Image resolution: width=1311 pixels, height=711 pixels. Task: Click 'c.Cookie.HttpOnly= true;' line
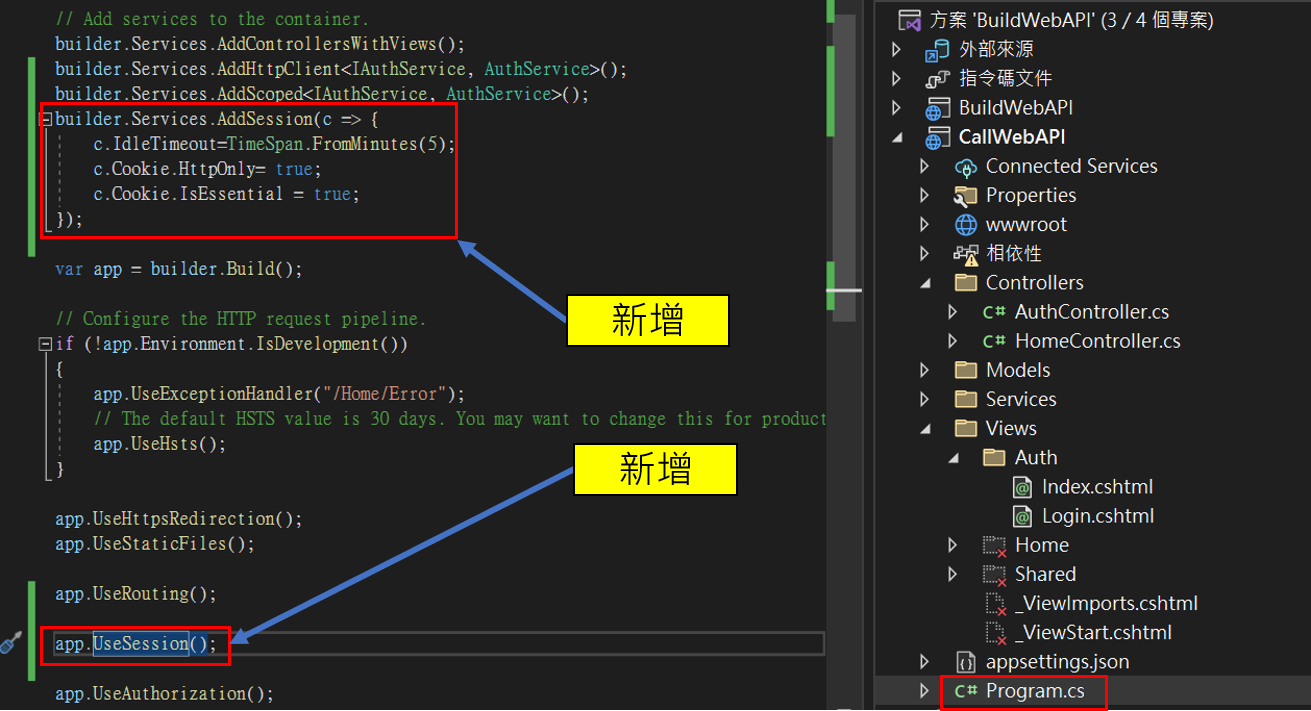207,169
